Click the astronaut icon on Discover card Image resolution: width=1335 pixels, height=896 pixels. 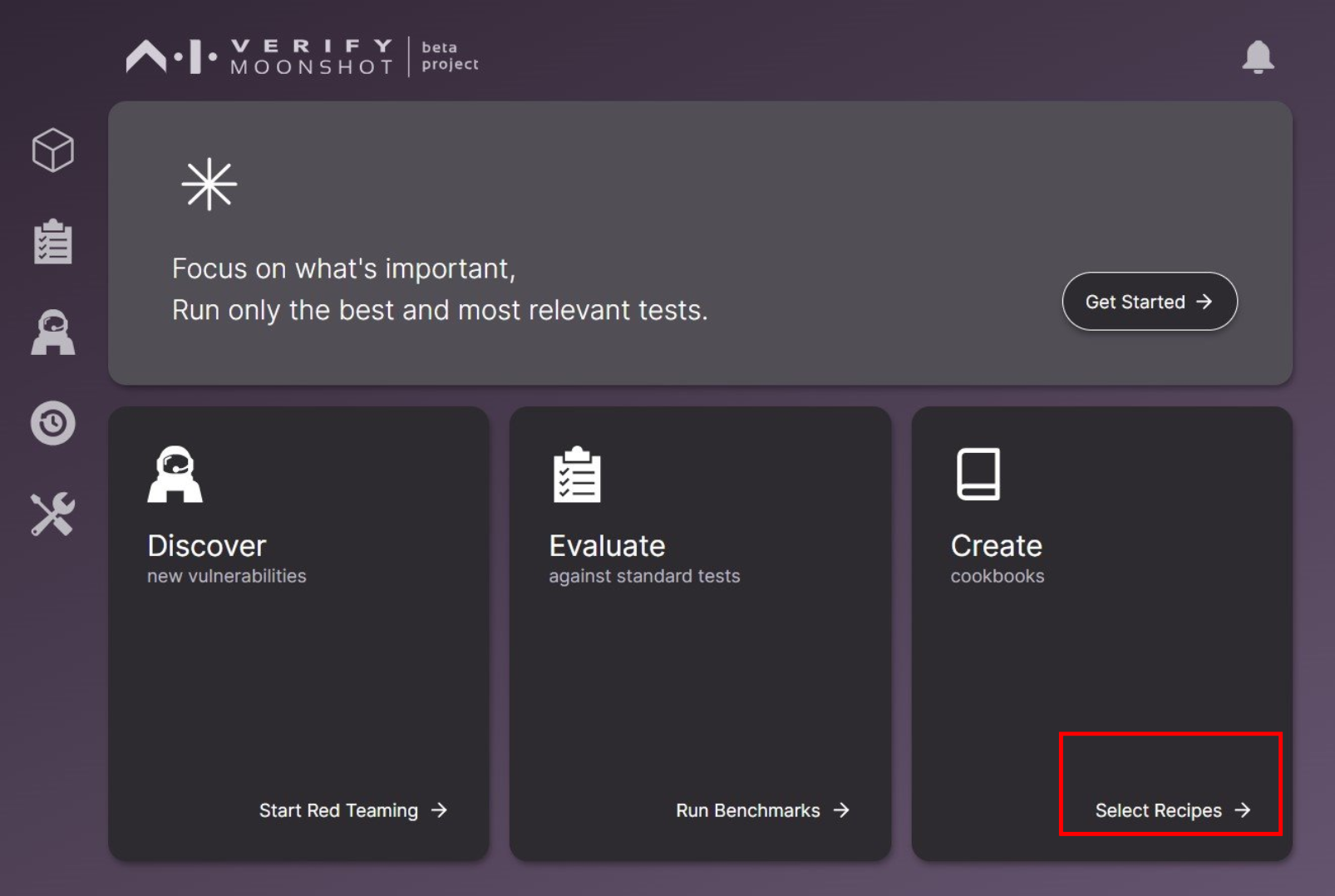coord(175,475)
